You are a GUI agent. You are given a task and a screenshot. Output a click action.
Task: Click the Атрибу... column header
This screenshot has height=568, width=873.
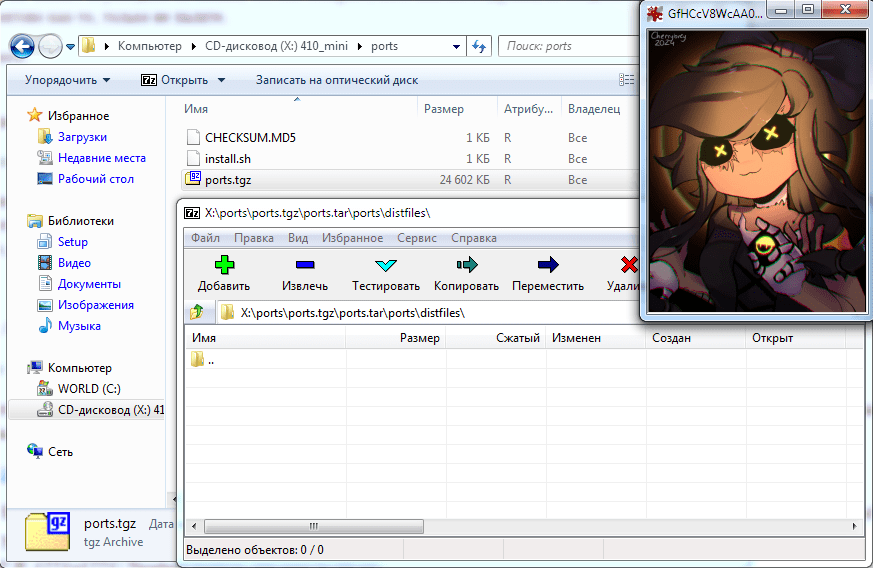point(528,109)
